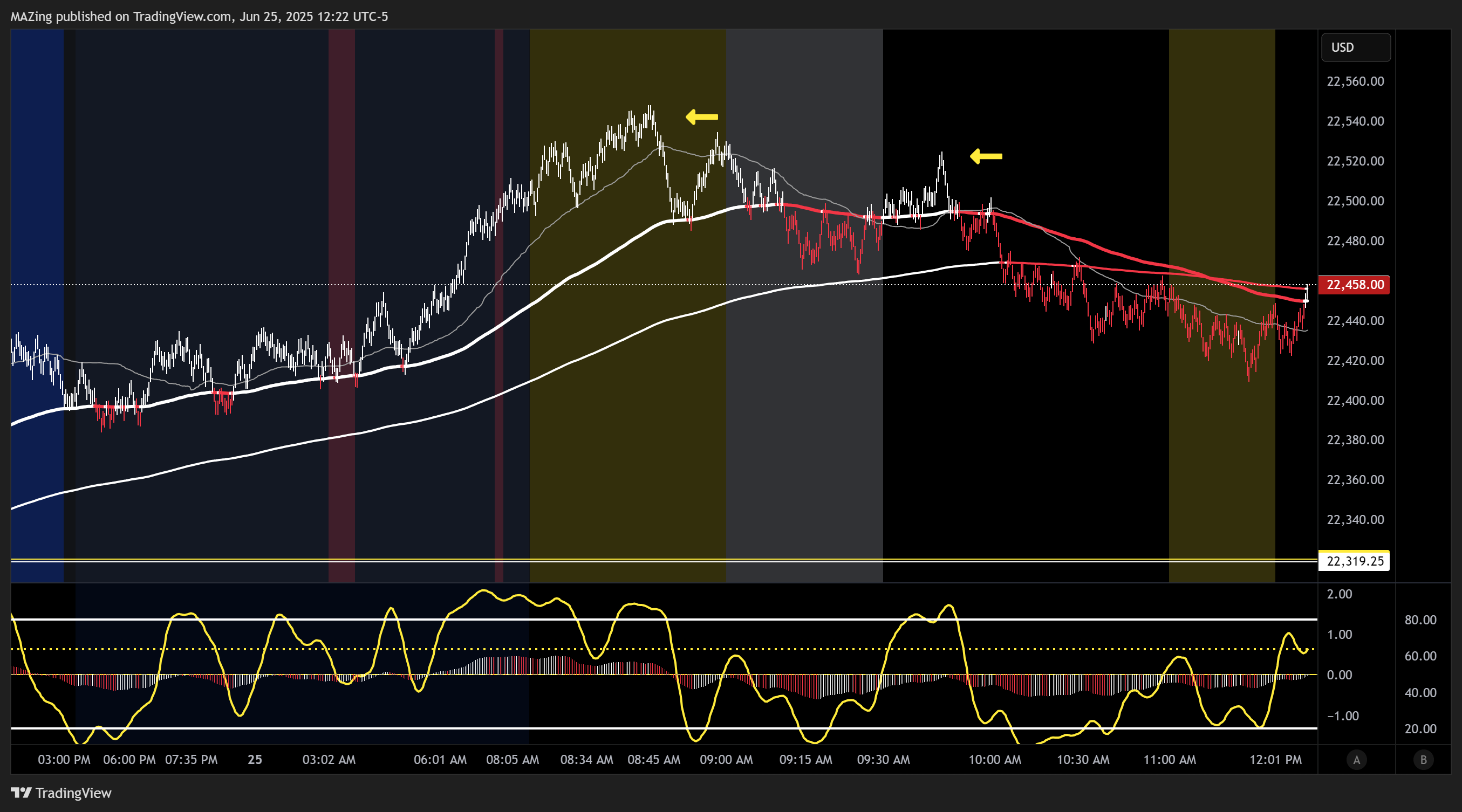Click the 22,360.00 price axis label
The width and height of the screenshot is (1462, 812).
[x=1355, y=480]
